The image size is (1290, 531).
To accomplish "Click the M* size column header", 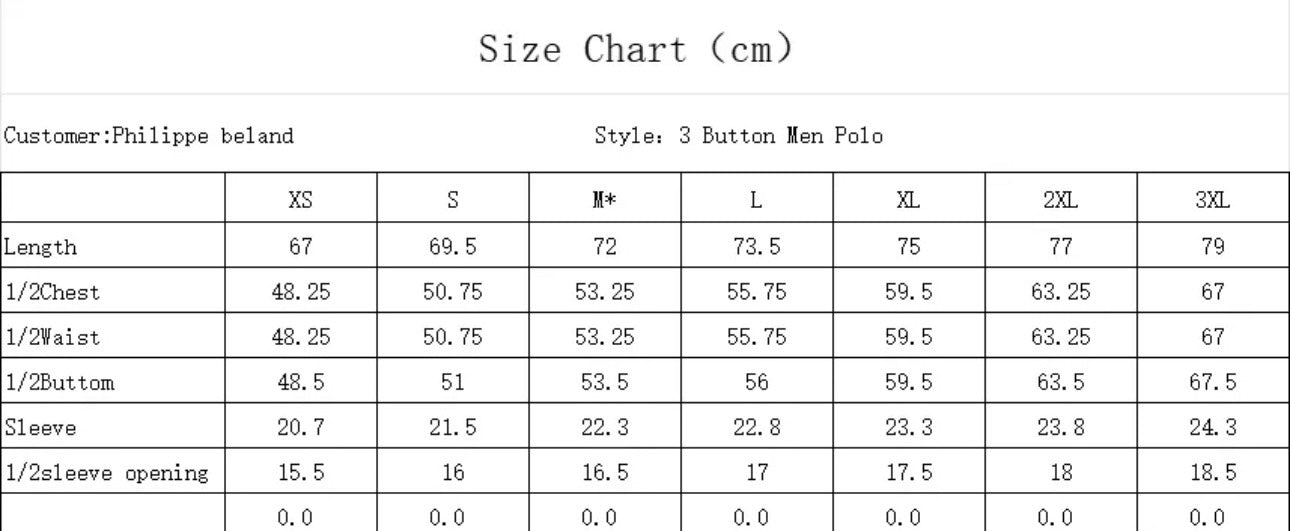I will pyautogui.click(x=604, y=200).
